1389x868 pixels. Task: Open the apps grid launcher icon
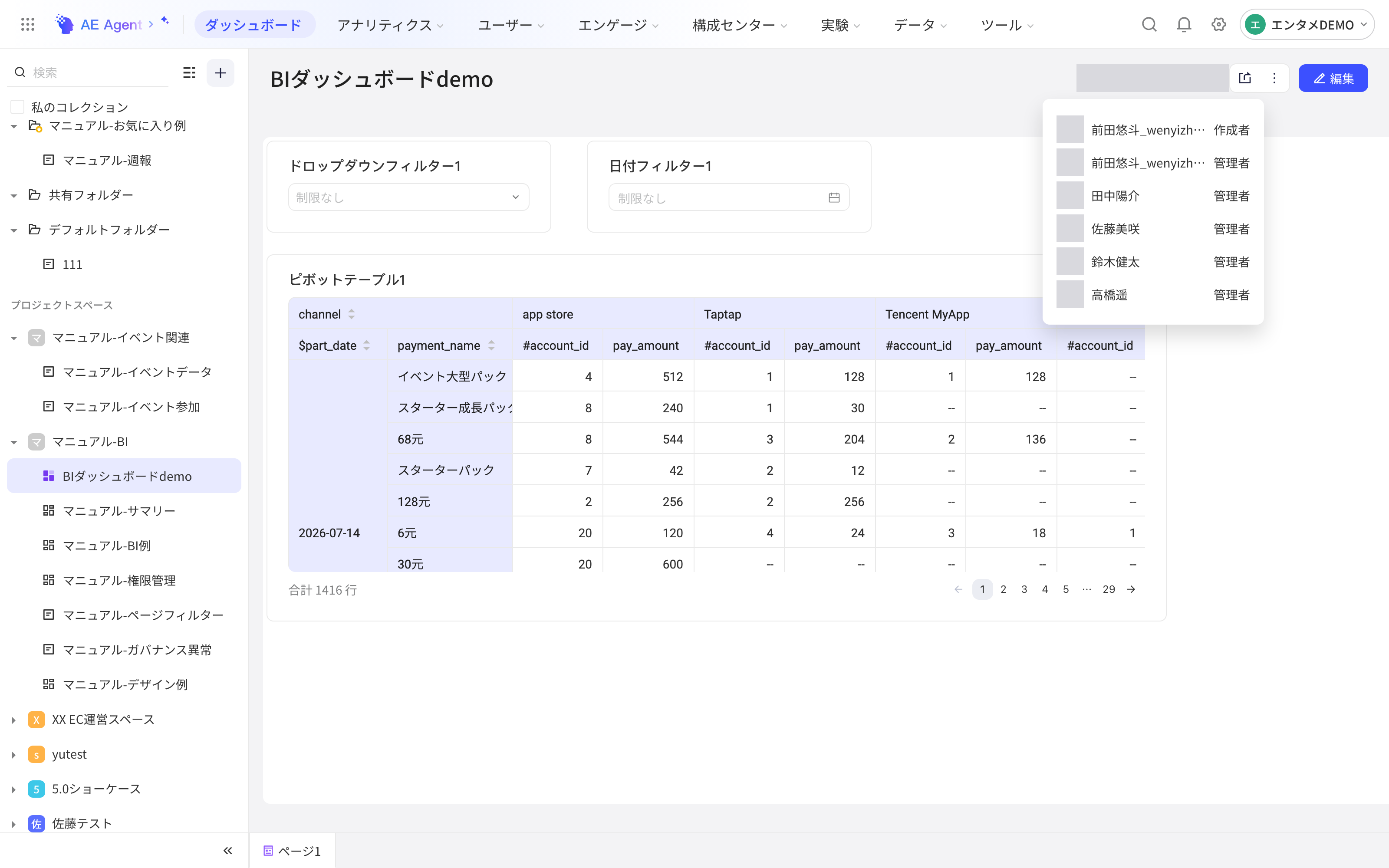click(27, 24)
